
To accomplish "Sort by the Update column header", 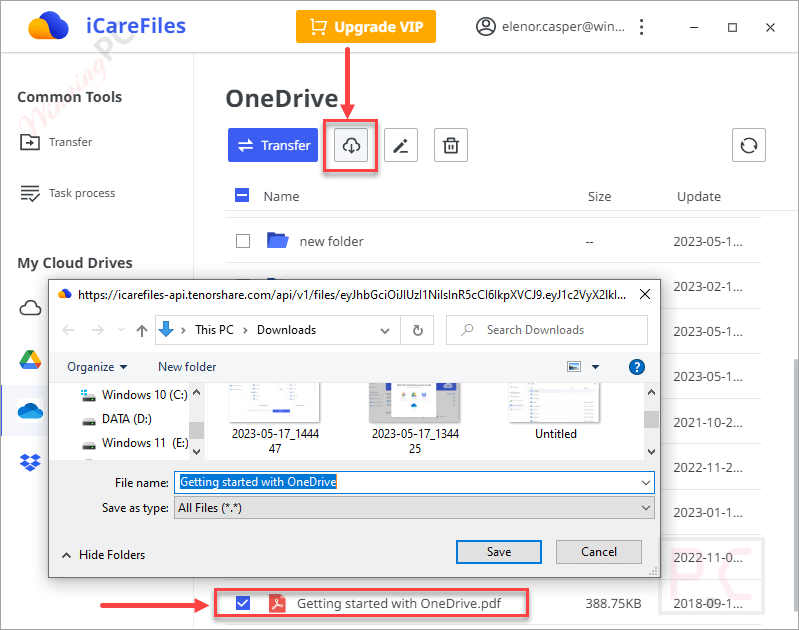I will coord(699,197).
